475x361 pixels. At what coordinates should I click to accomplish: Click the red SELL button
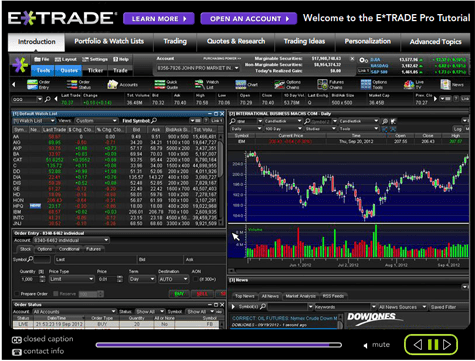point(202,294)
